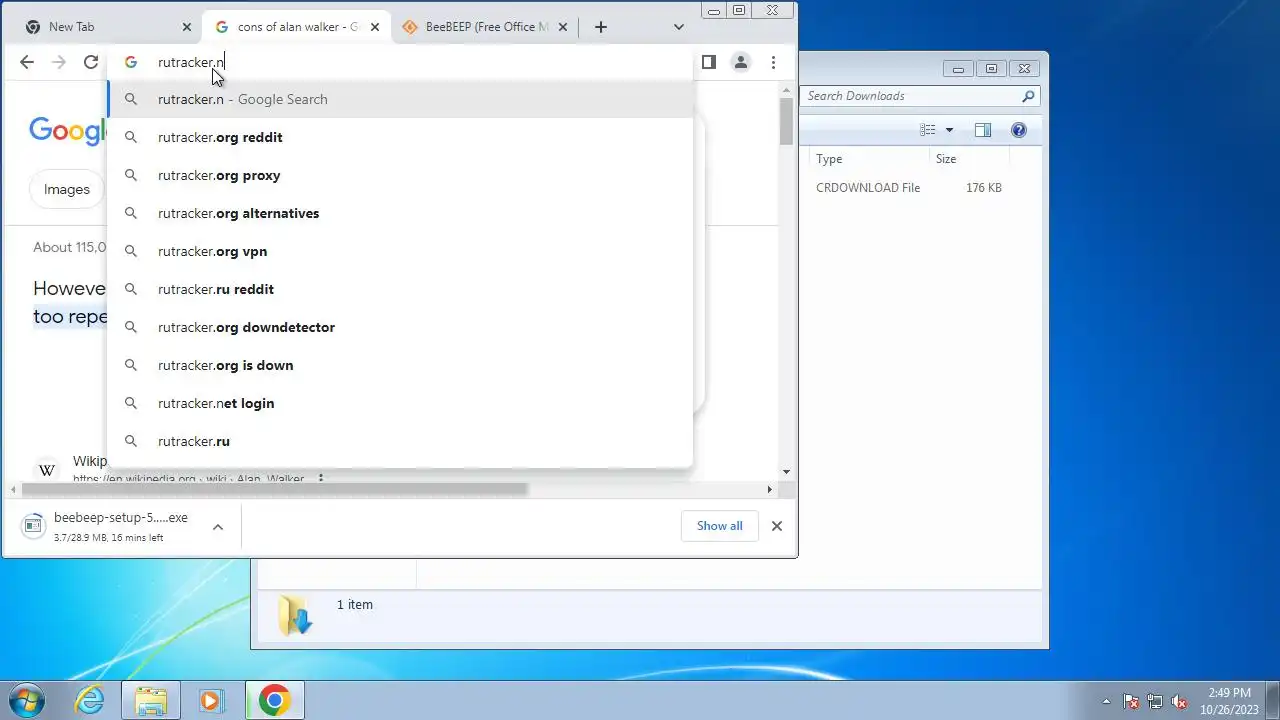Open Windows Explorer from taskbar
The height and width of the screenshot is (720, 1280).
pyautogui.click(x=151, y=700)
